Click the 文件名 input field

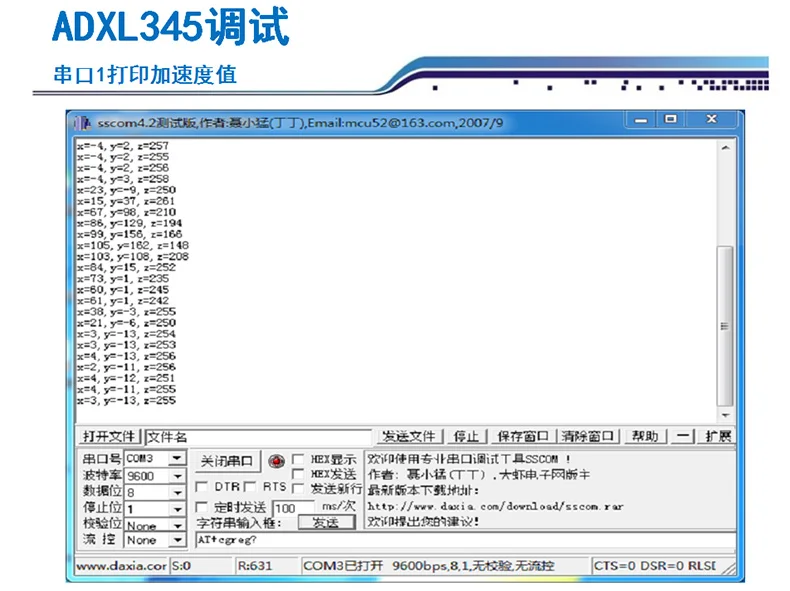point(258,437)
